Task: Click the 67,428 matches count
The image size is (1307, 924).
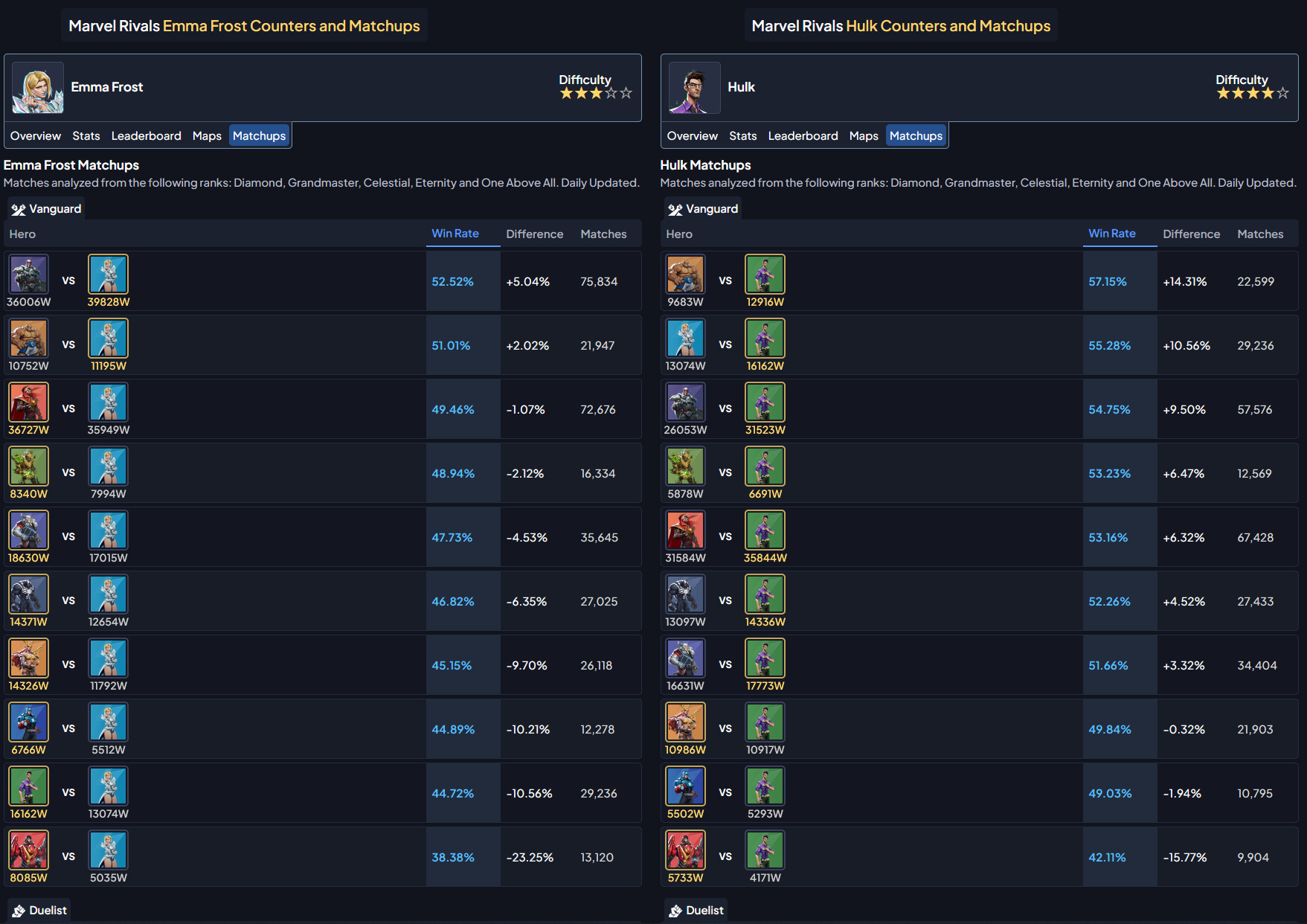Action: [x=1256, y=538]
